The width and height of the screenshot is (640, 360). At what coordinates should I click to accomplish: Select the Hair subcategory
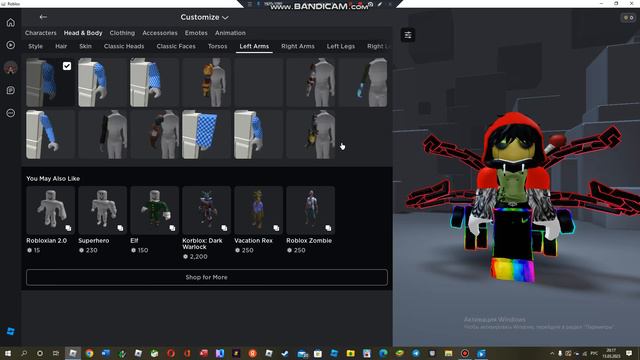click(61, 46)
